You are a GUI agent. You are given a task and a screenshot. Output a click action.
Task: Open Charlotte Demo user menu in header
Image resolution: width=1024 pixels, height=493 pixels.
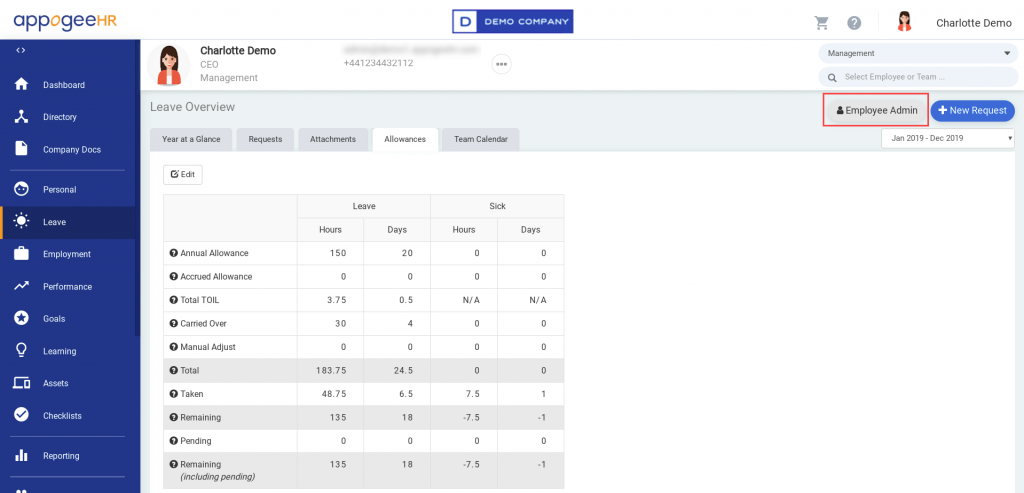(973, 22)
